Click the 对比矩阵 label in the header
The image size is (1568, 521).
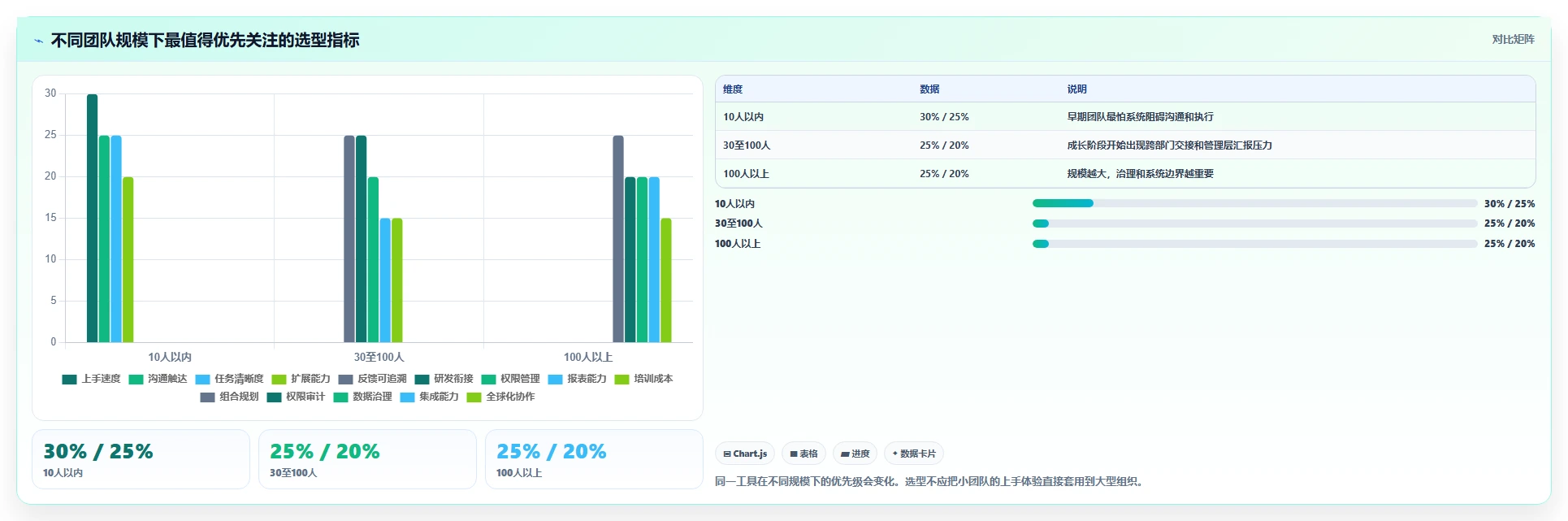[1513, 39]
